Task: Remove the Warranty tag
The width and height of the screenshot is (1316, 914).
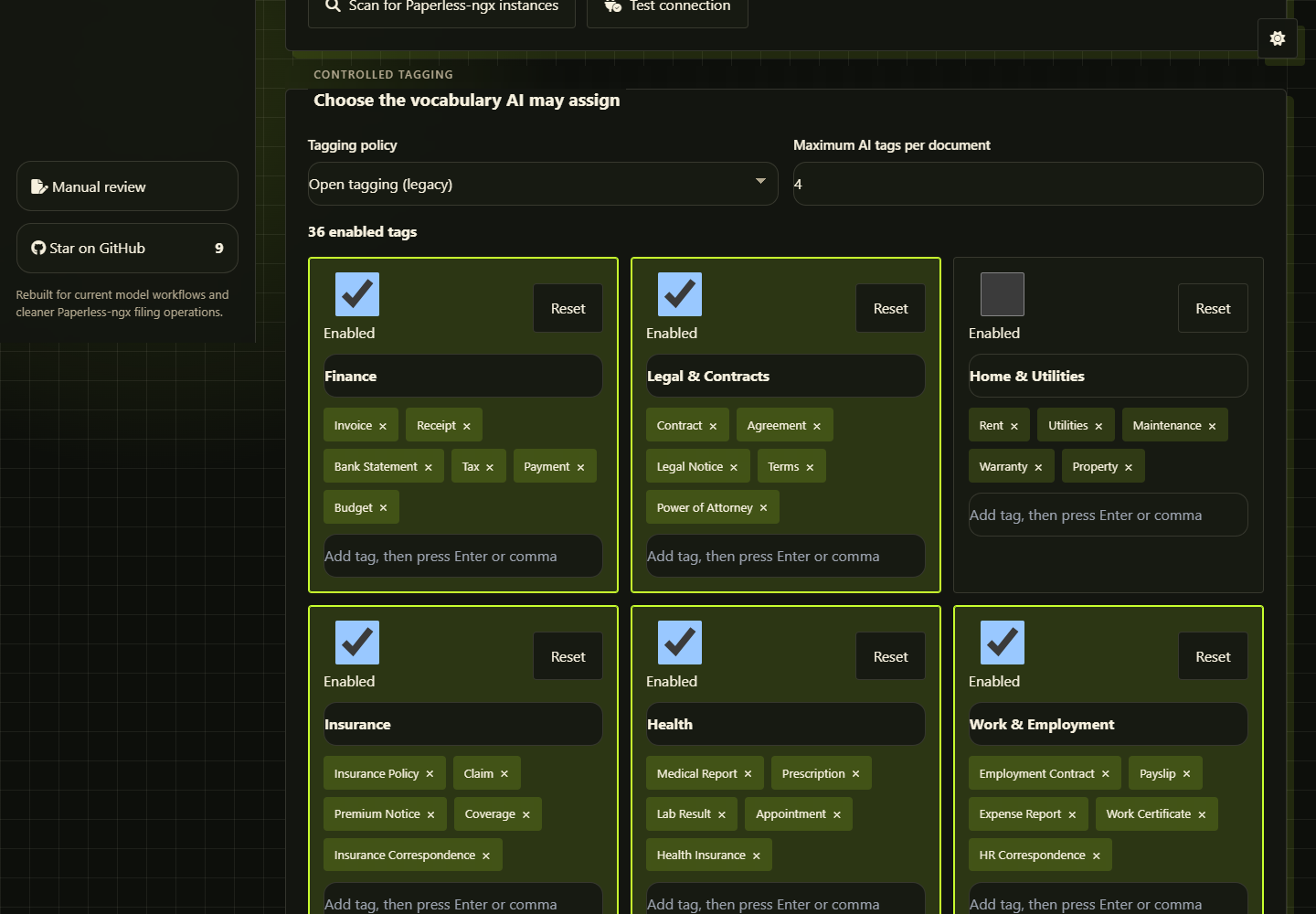Action: tap(1038, 468)
